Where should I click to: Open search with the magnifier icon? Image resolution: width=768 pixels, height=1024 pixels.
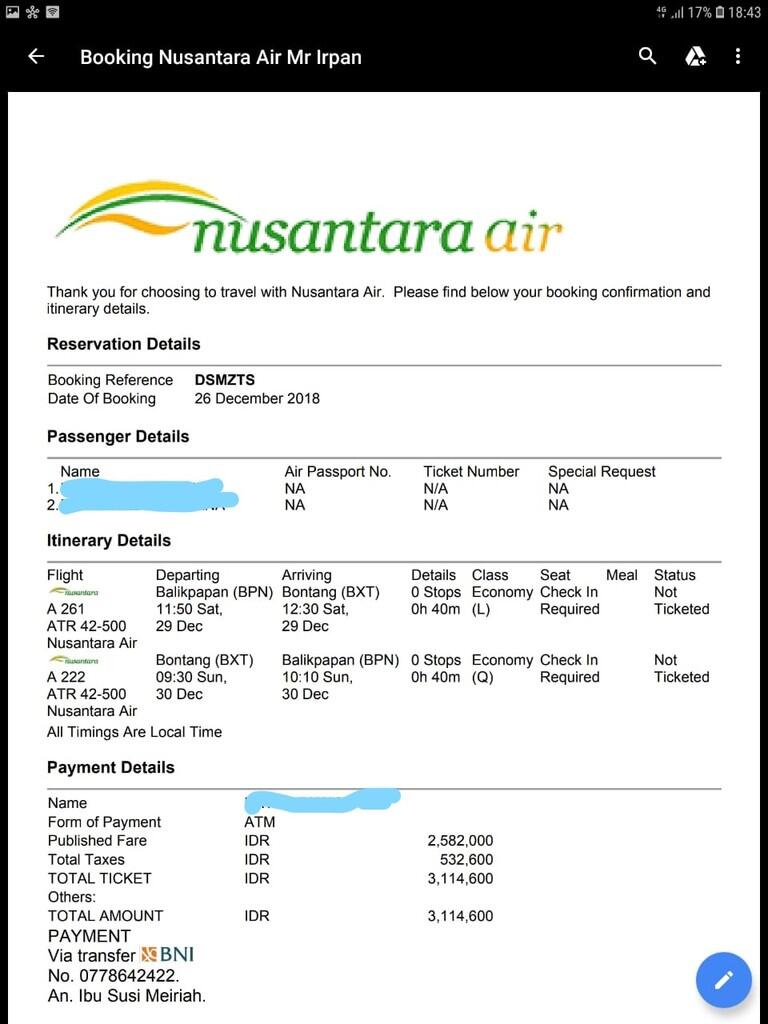coord(647,56)
